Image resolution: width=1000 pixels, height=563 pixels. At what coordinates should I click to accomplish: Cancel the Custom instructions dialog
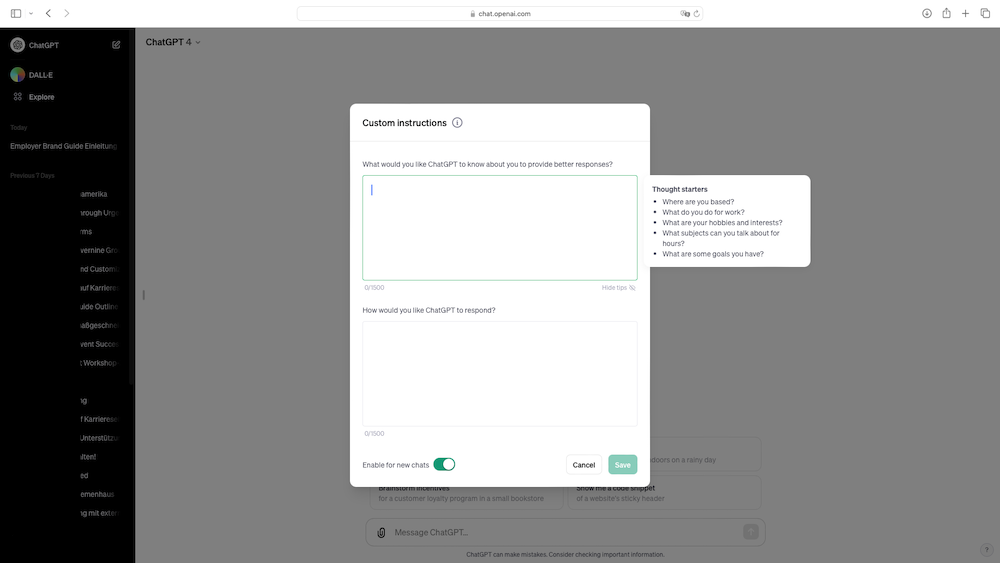point(584,465)
